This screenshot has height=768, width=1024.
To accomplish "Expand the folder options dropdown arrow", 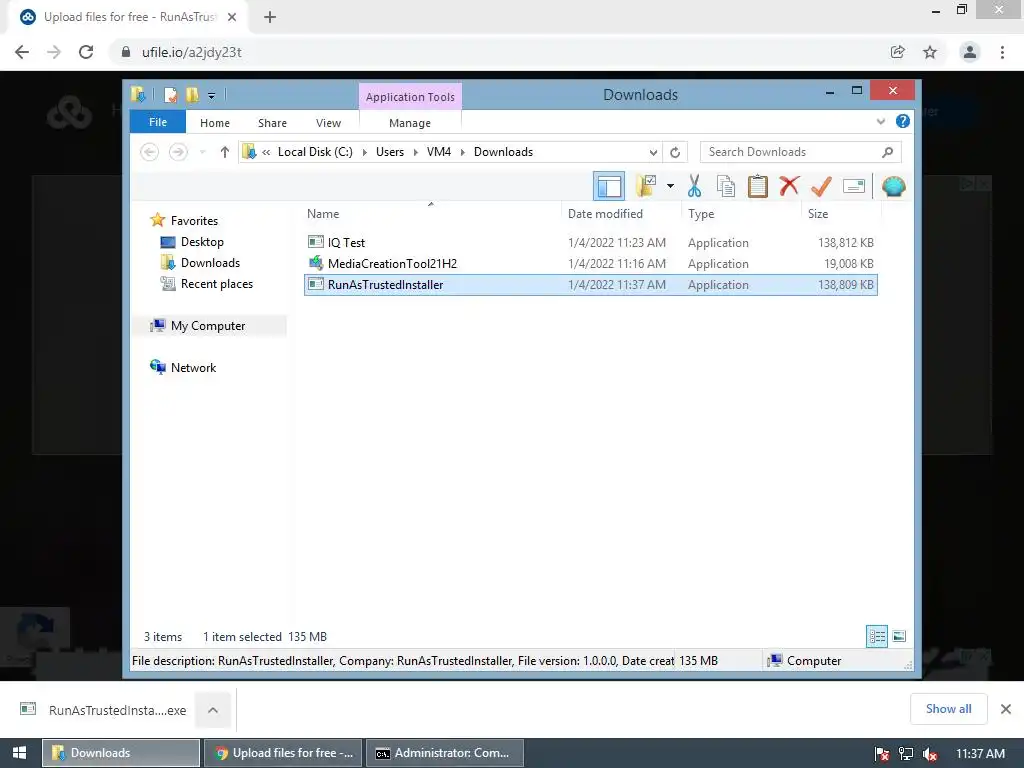I will pyautogui.click(x=670, y=186).
